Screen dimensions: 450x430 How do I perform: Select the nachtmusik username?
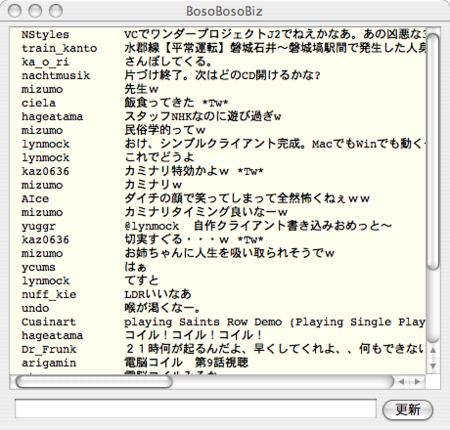point(56,76)
